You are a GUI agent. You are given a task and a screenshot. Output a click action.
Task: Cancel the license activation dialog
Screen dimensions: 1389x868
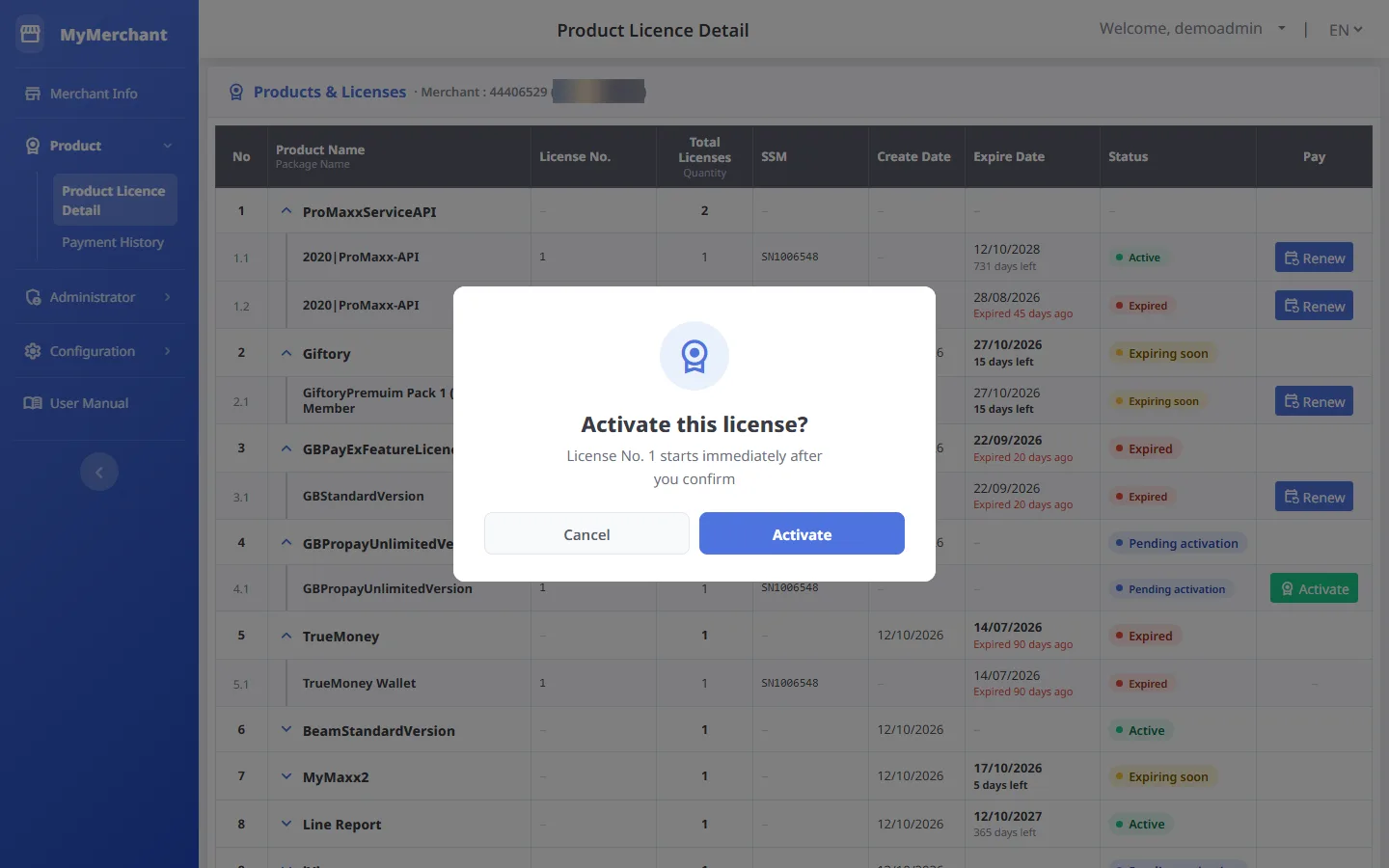(x=586, y=534)
